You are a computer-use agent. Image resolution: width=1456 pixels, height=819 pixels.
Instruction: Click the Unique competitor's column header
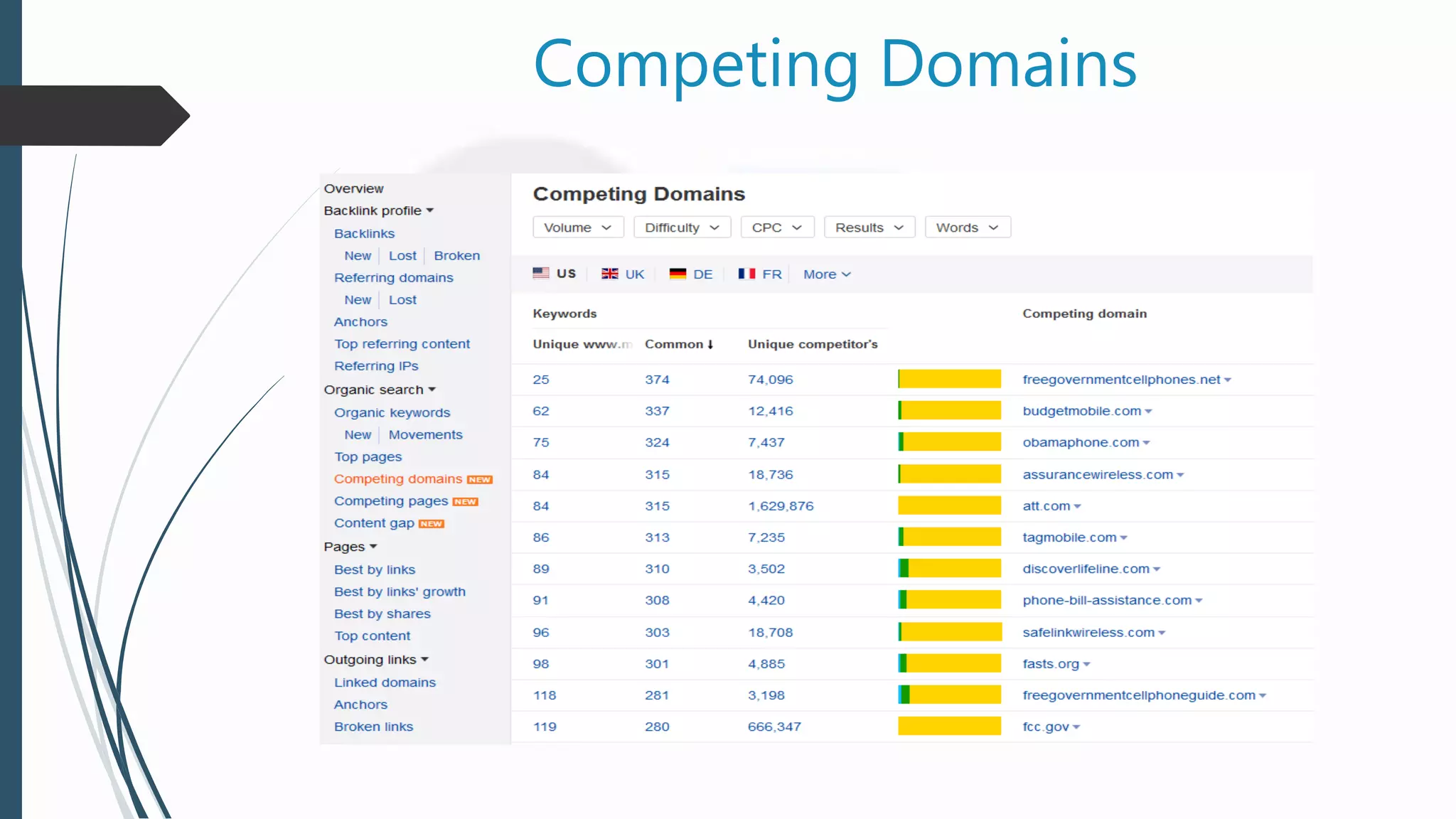click(x=813, y=344)
